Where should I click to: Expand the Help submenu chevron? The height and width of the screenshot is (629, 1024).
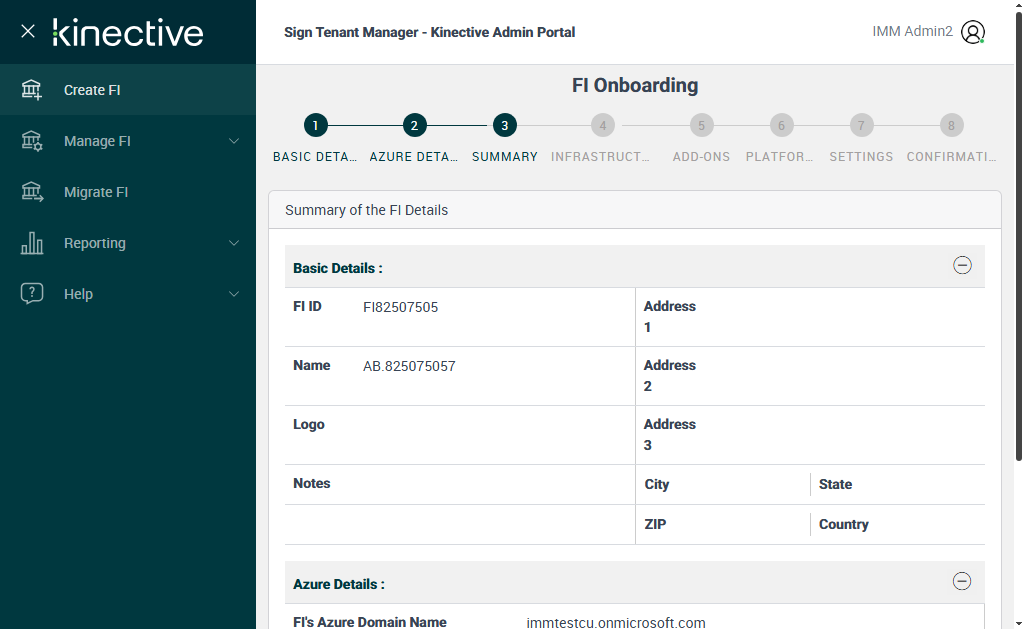[x=234, y=294]
